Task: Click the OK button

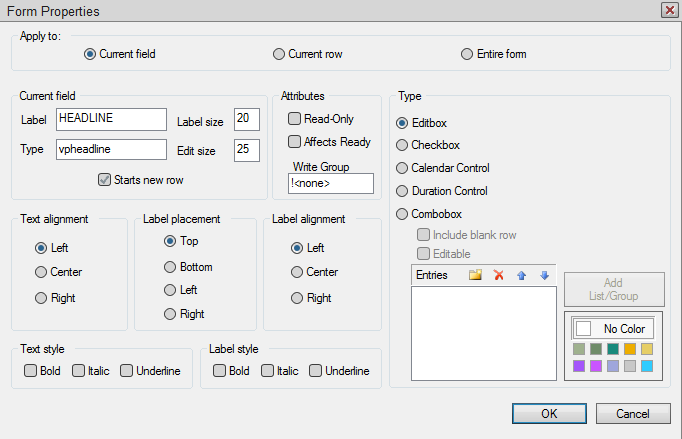Action: 549,413
